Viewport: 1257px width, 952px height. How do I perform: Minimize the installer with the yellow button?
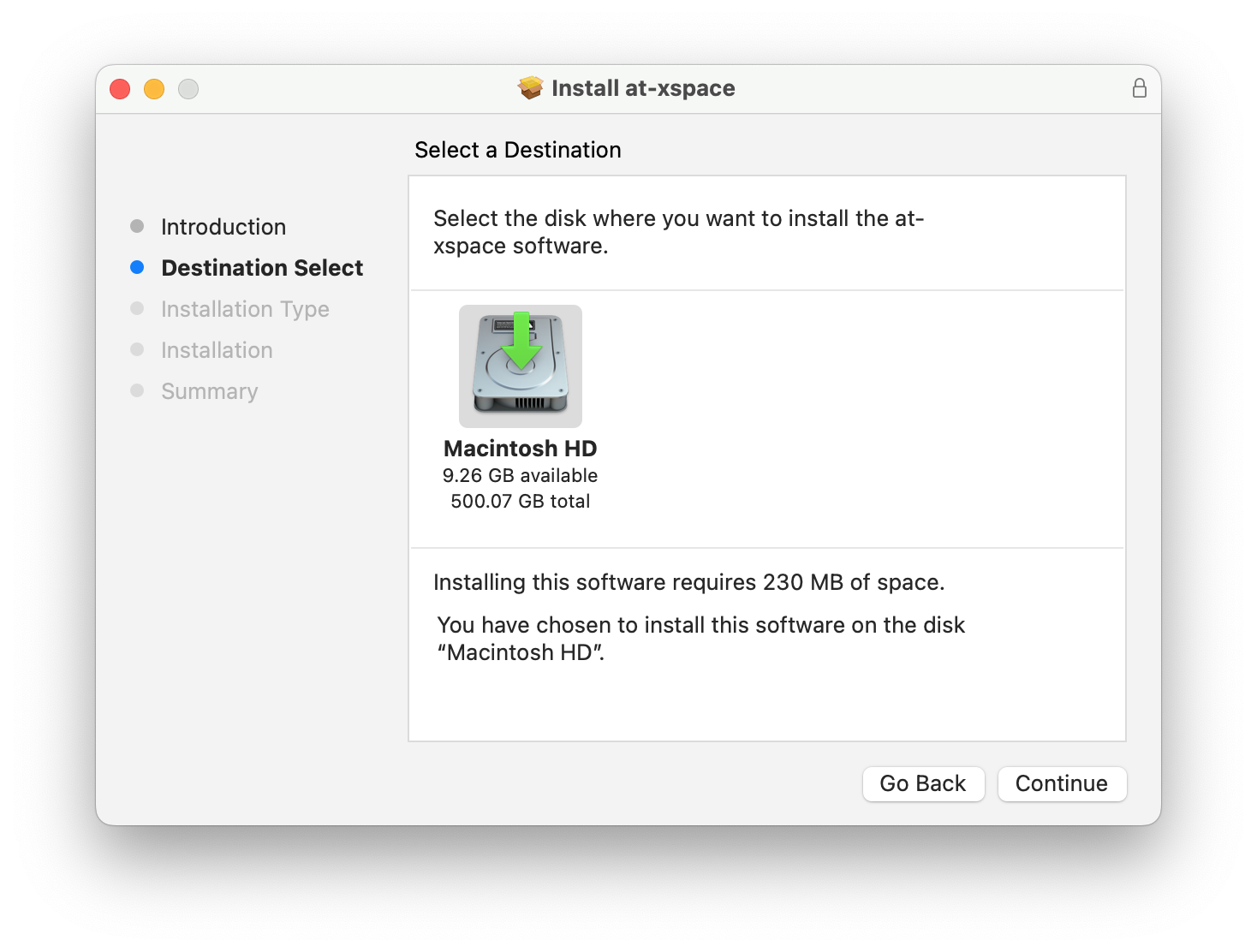[154, 89]
